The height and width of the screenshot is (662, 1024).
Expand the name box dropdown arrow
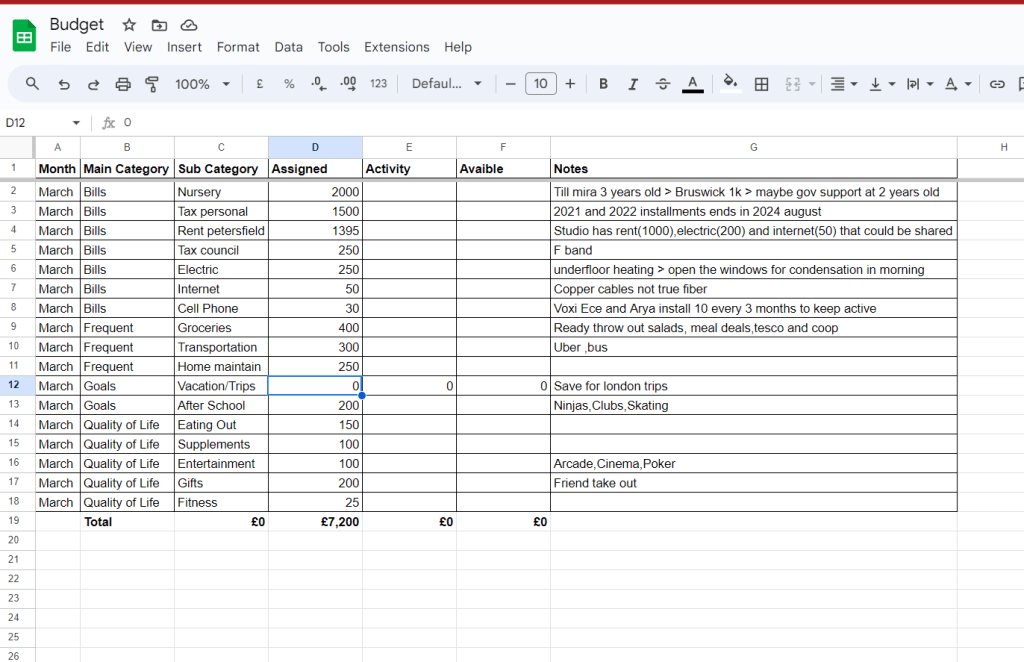coord(76,123)
